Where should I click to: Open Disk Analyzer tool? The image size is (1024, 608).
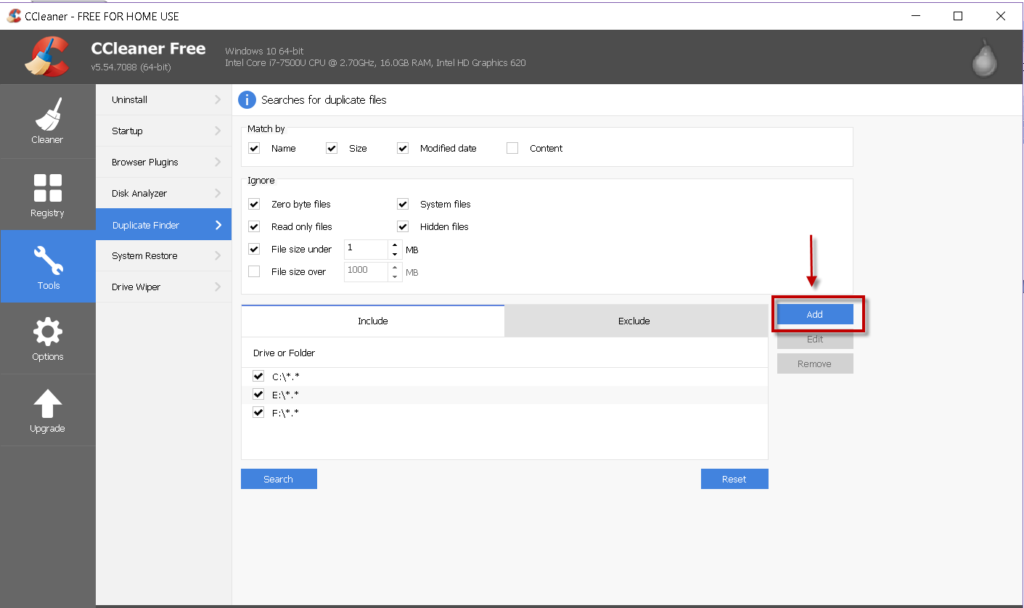click(163, 193)
